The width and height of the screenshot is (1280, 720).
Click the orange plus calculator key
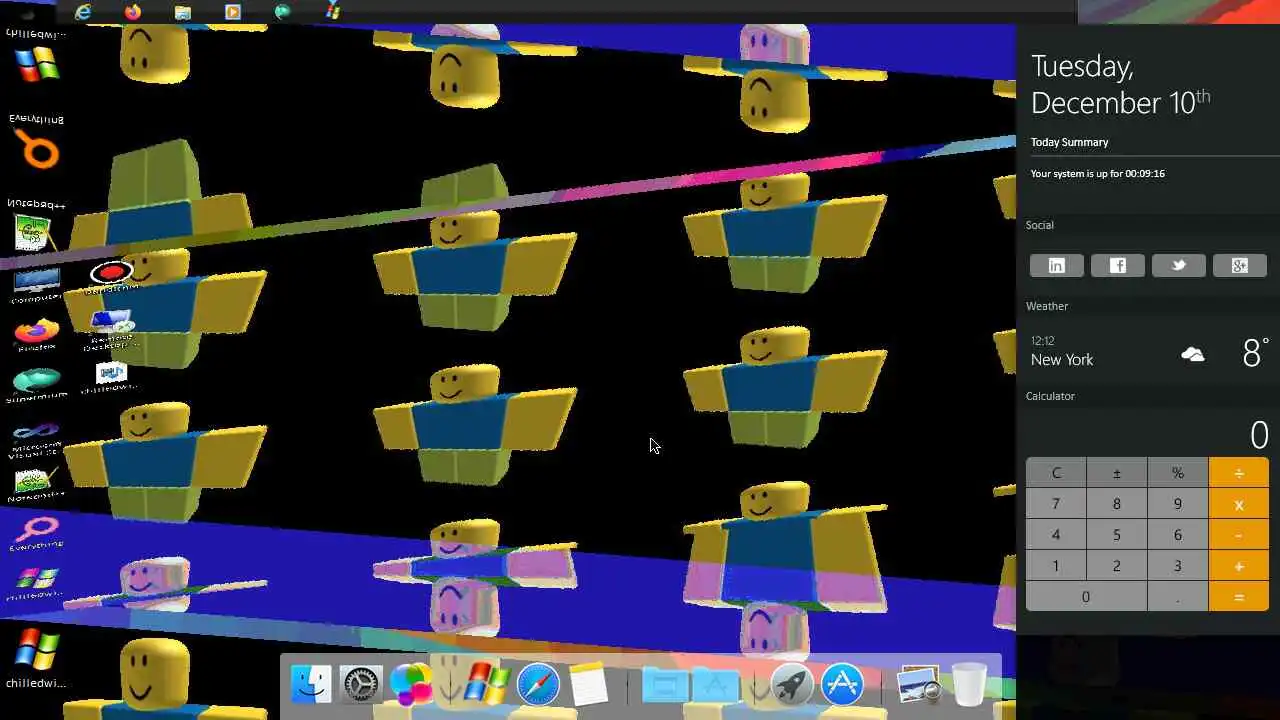click(1239, 566)
